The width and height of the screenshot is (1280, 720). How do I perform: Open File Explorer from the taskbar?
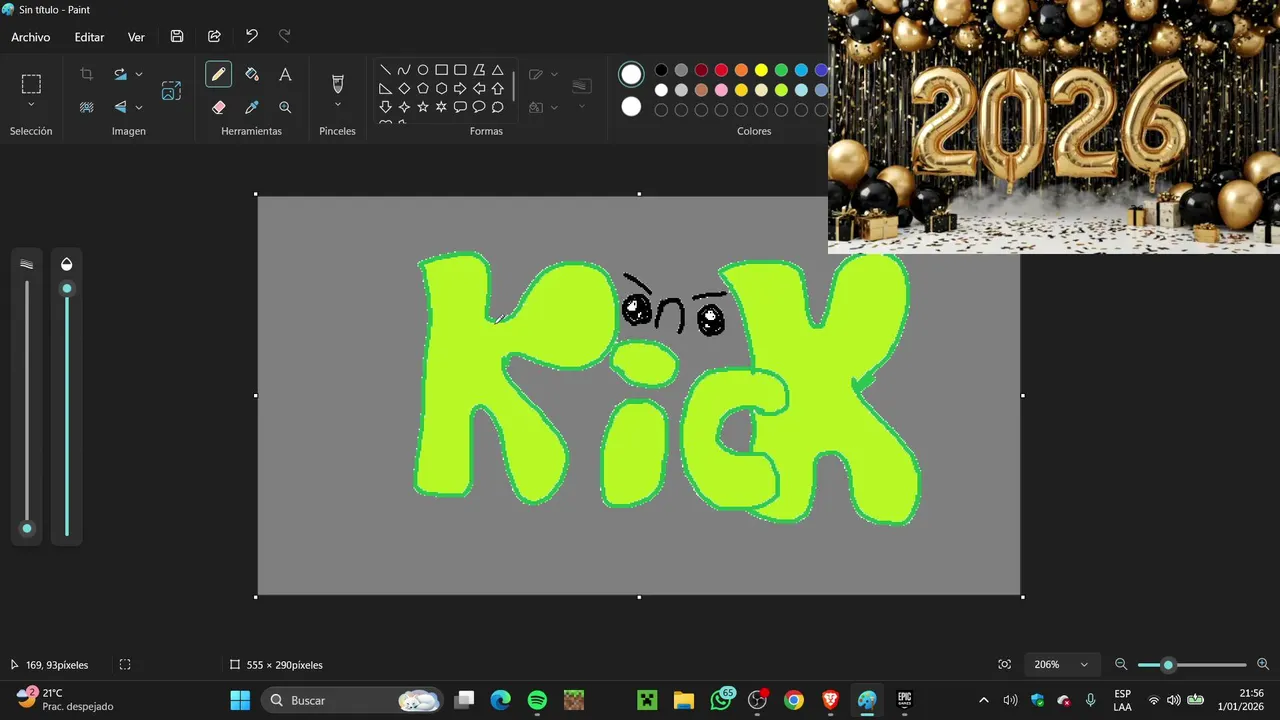click(684, 700)
